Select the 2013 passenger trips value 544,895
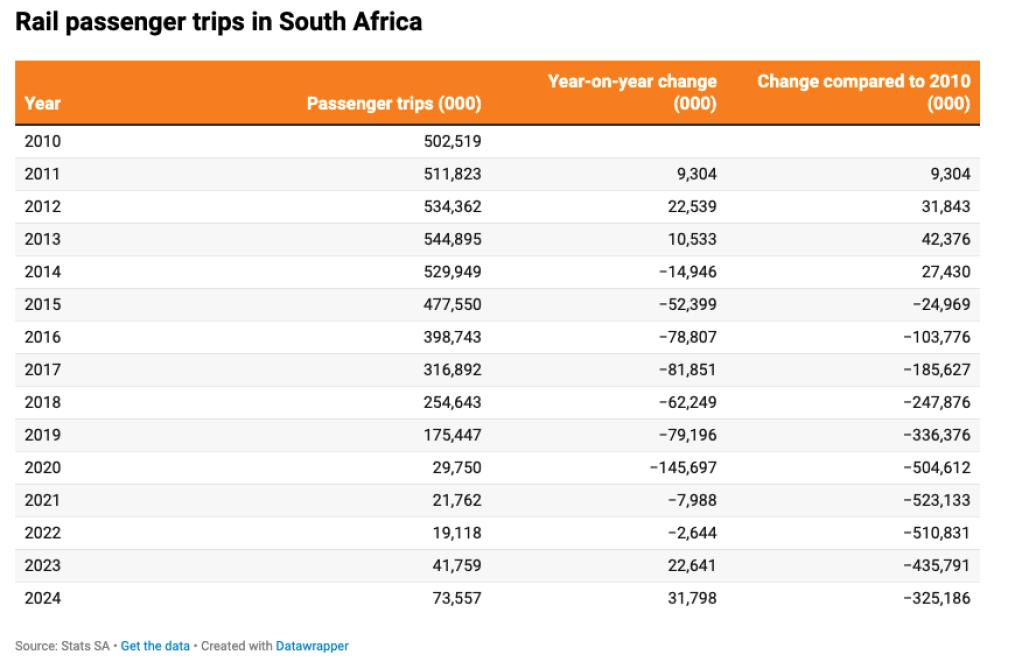This screenshot has height=669, width=1022. click(x=452, y=239)
